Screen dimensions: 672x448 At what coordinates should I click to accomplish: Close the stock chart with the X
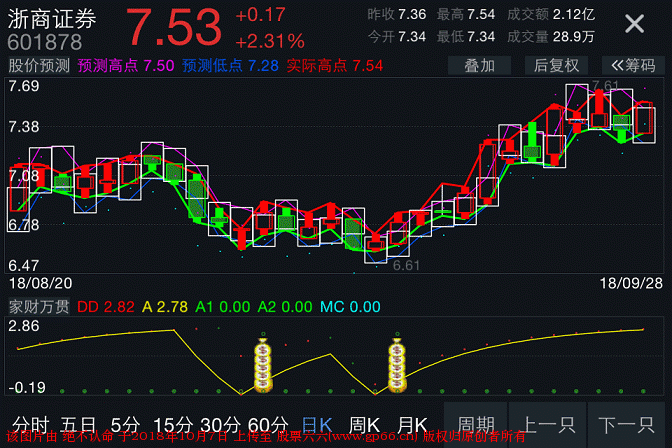tap(634, 24)
